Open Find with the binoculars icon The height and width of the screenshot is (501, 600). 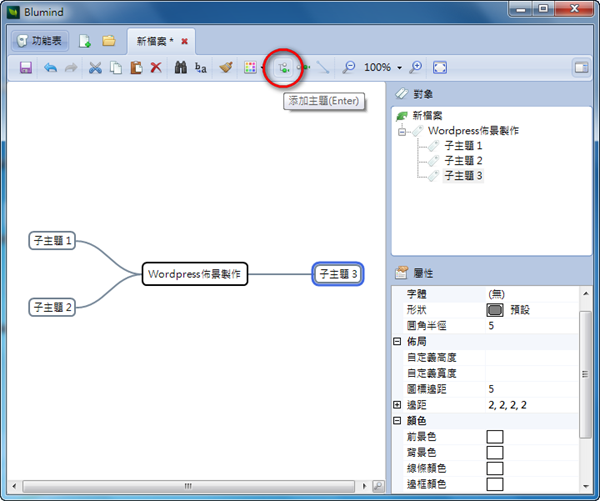coord(181,67)
